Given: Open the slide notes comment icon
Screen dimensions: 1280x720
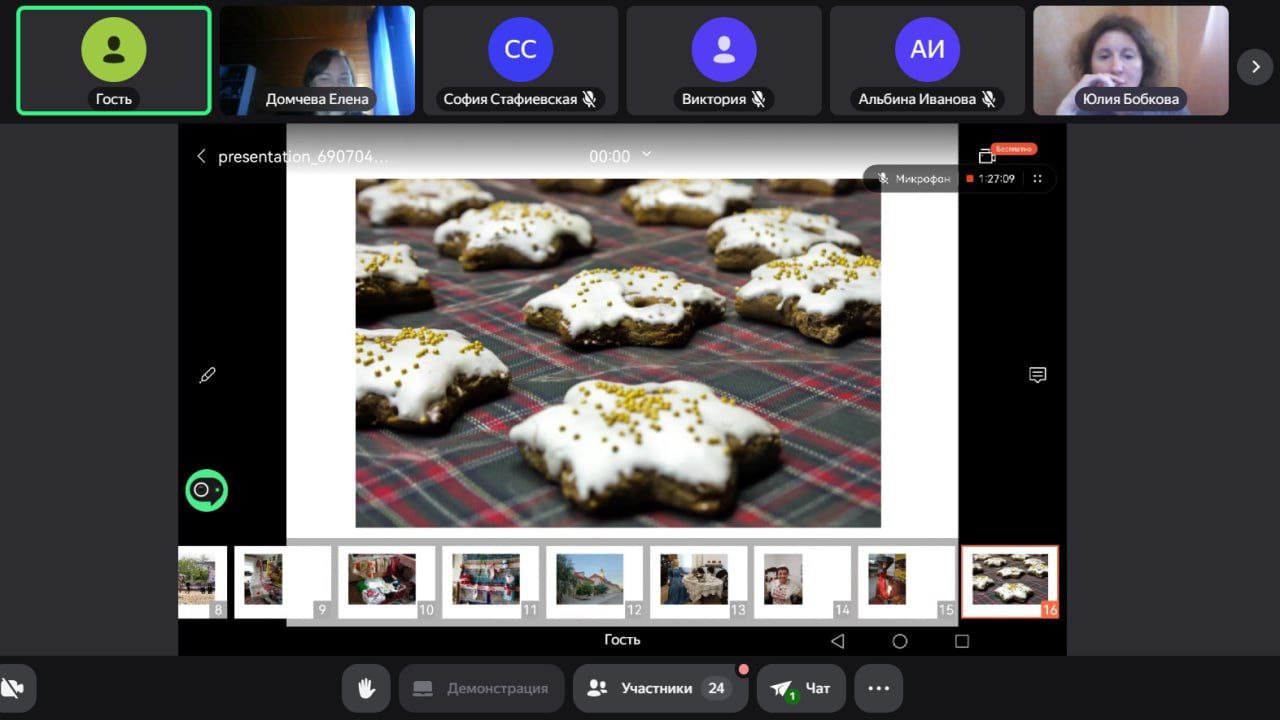Looking at the screenshot, I should point(1038,375).
